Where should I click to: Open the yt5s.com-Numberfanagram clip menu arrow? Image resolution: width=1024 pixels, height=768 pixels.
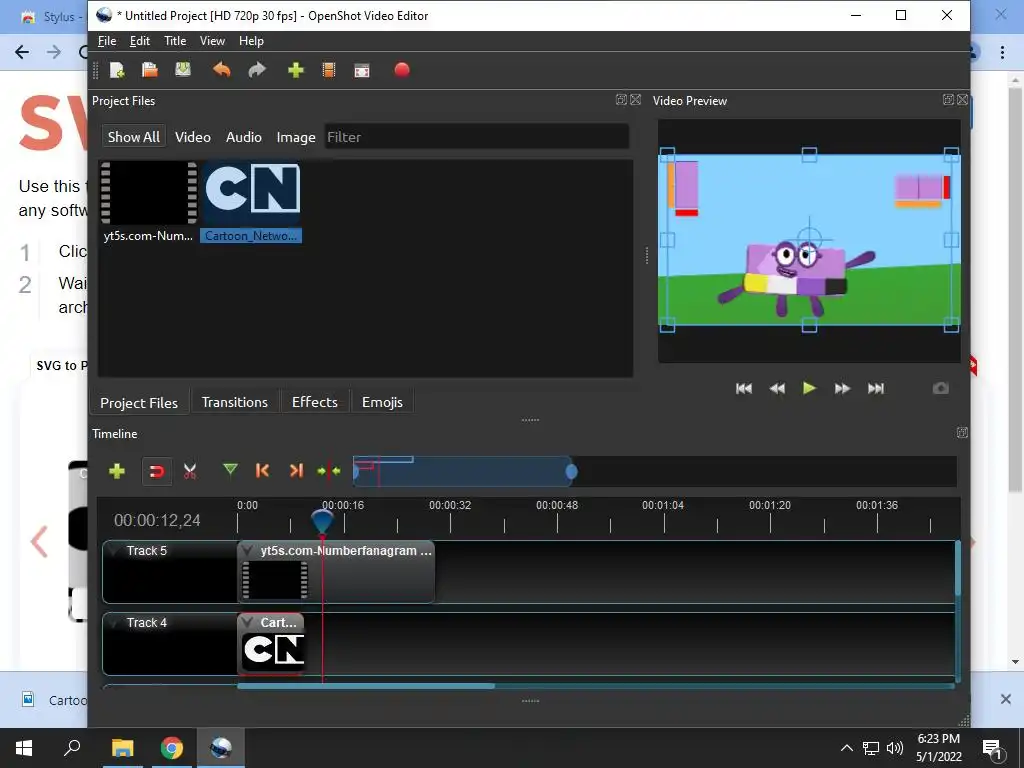coord(248,551)
